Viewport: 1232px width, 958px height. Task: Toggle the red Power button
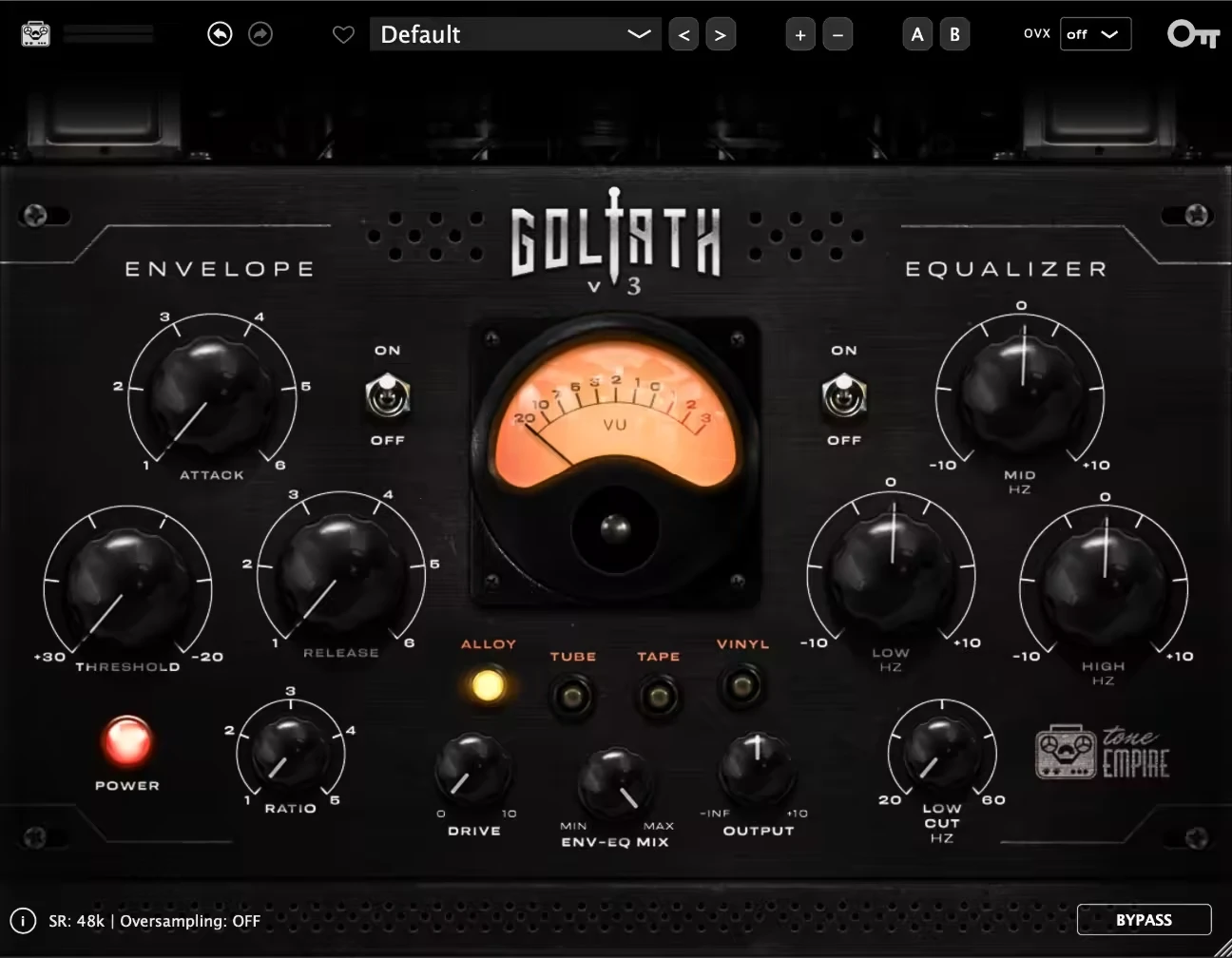126,741
